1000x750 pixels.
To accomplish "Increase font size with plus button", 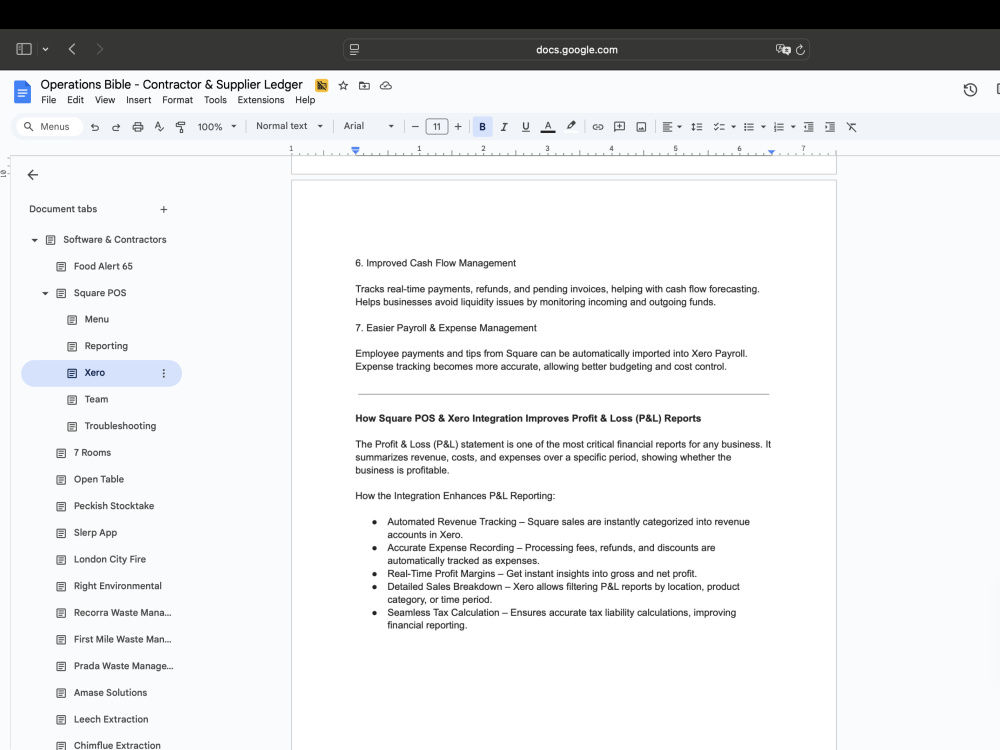I will [458, 127].
